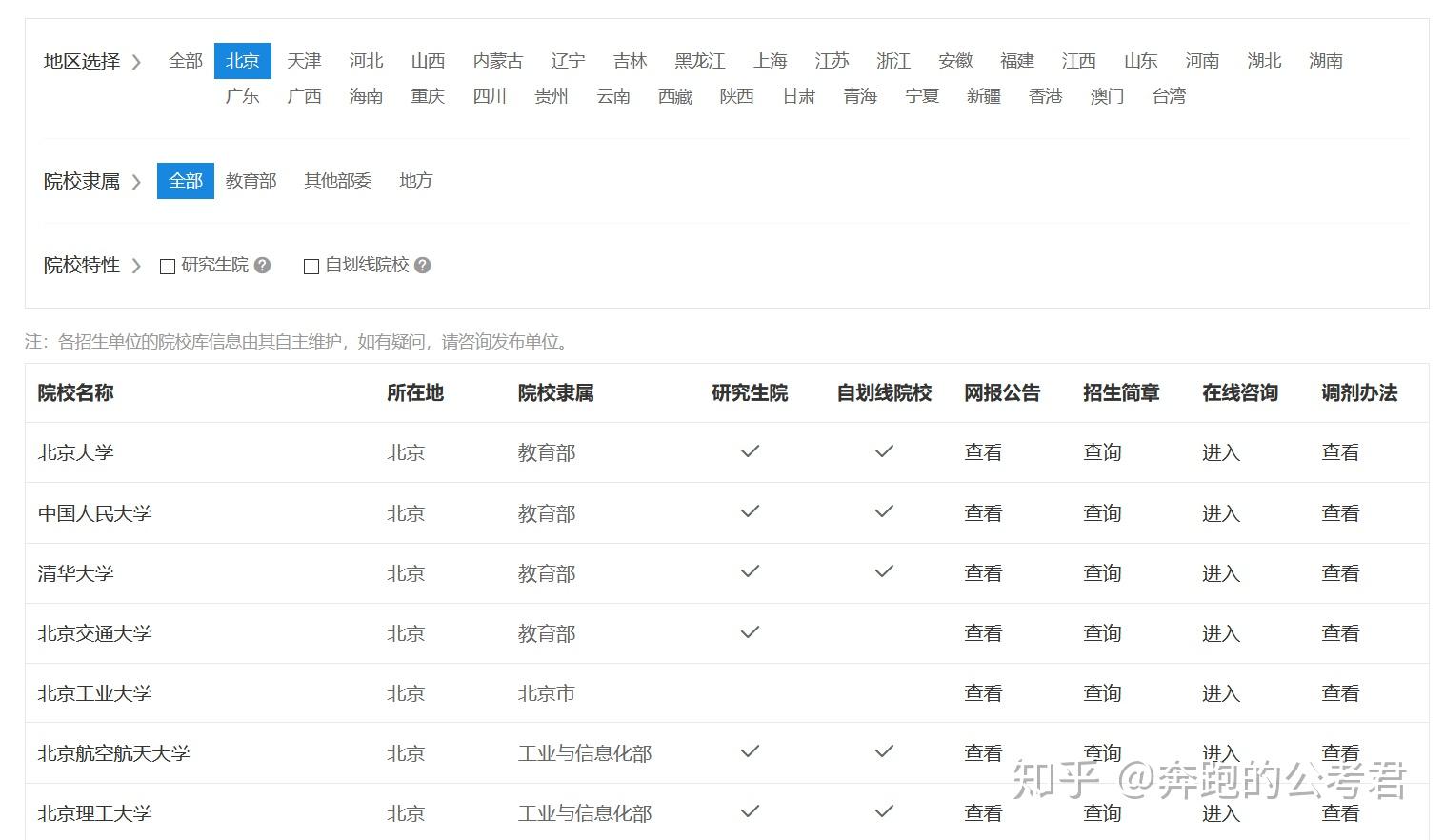Filter 院校隶属 by 其他部委
Image resolution: width=1444 pixels, height=840 pixels.
(338, 181)
